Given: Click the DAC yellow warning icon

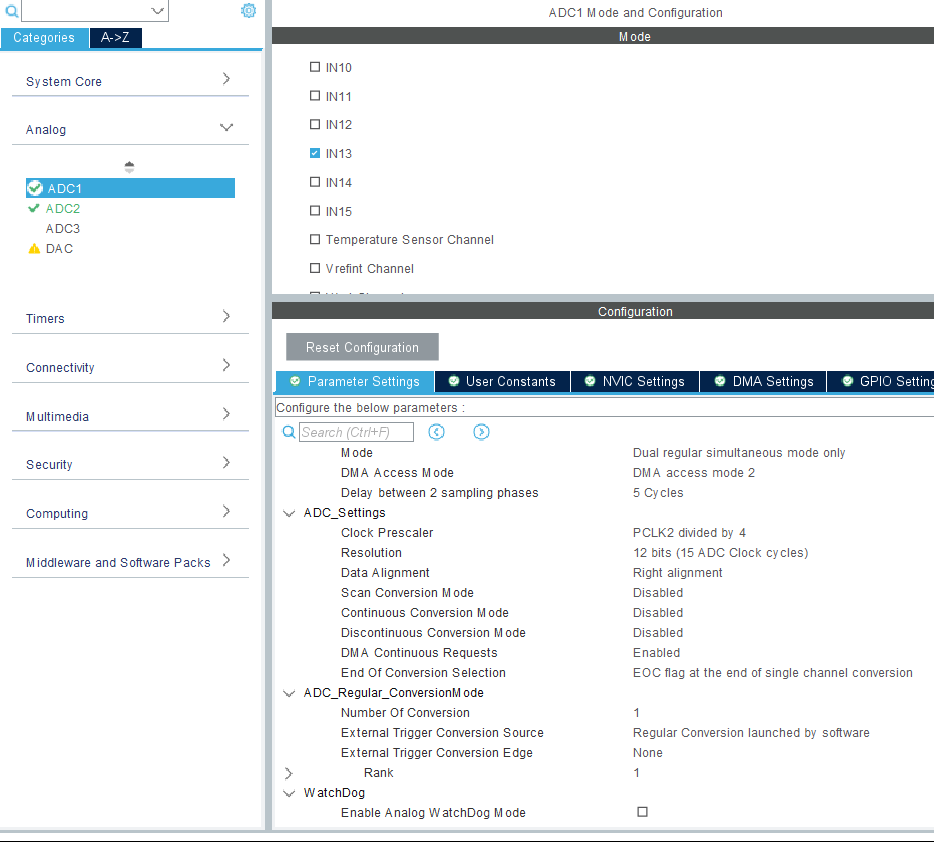Looking at the screenshot, I should pos(34,249).
